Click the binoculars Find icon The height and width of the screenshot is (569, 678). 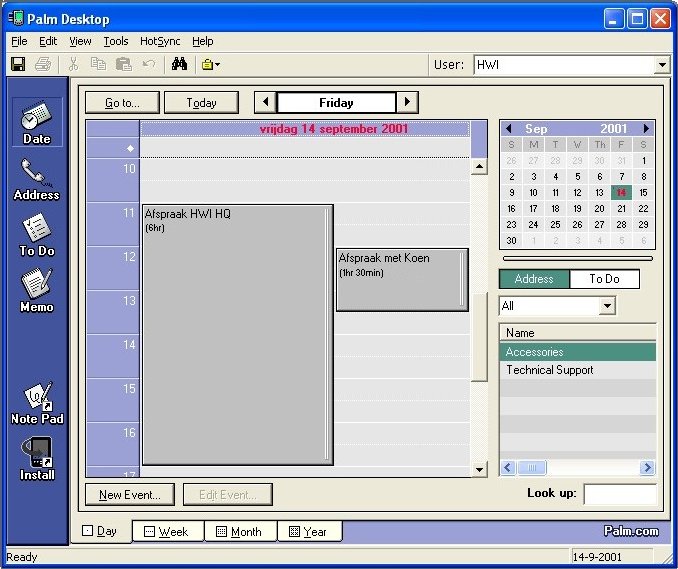(179, 65)
